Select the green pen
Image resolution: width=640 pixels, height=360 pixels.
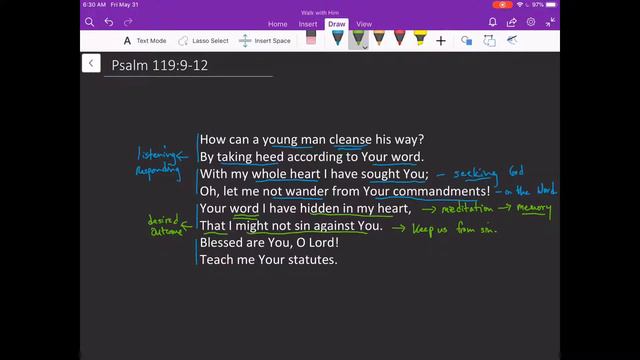[358, 38]
